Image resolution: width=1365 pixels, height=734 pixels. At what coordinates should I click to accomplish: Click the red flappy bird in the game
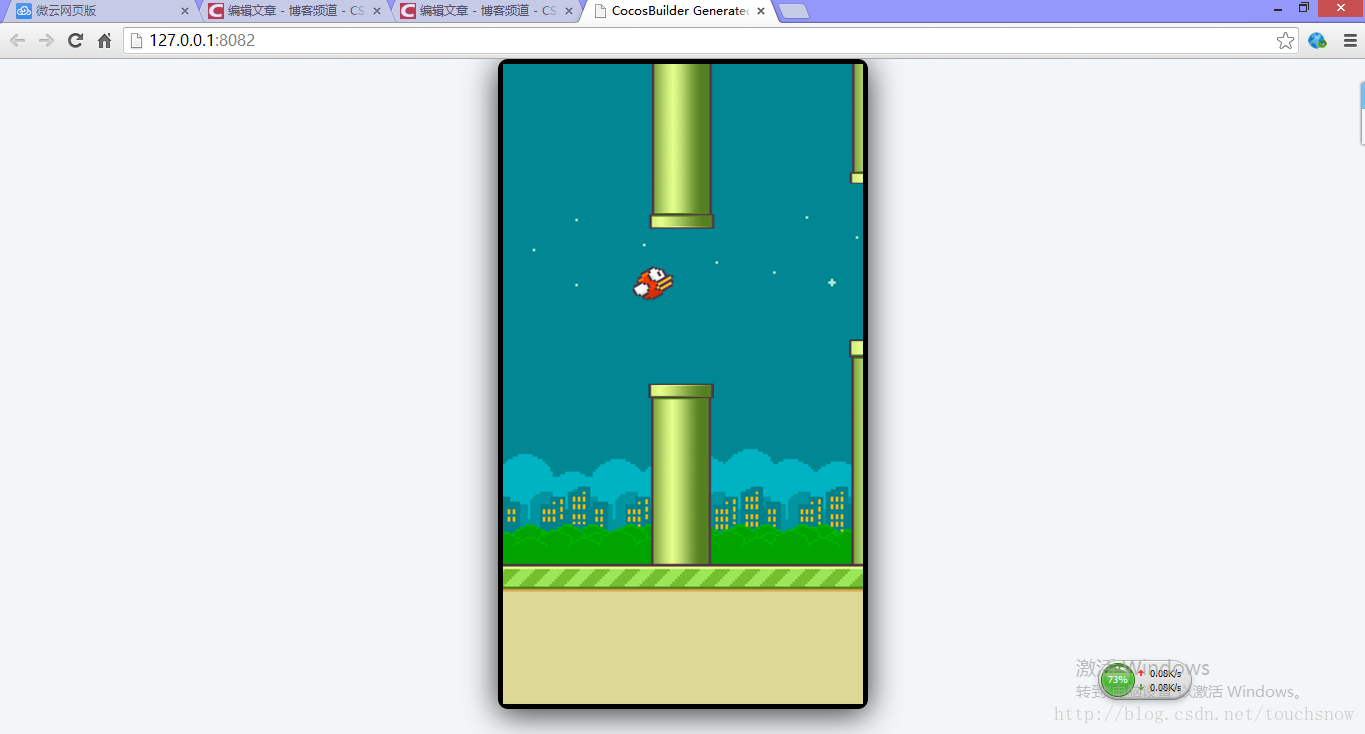click(x=653, y=283)
